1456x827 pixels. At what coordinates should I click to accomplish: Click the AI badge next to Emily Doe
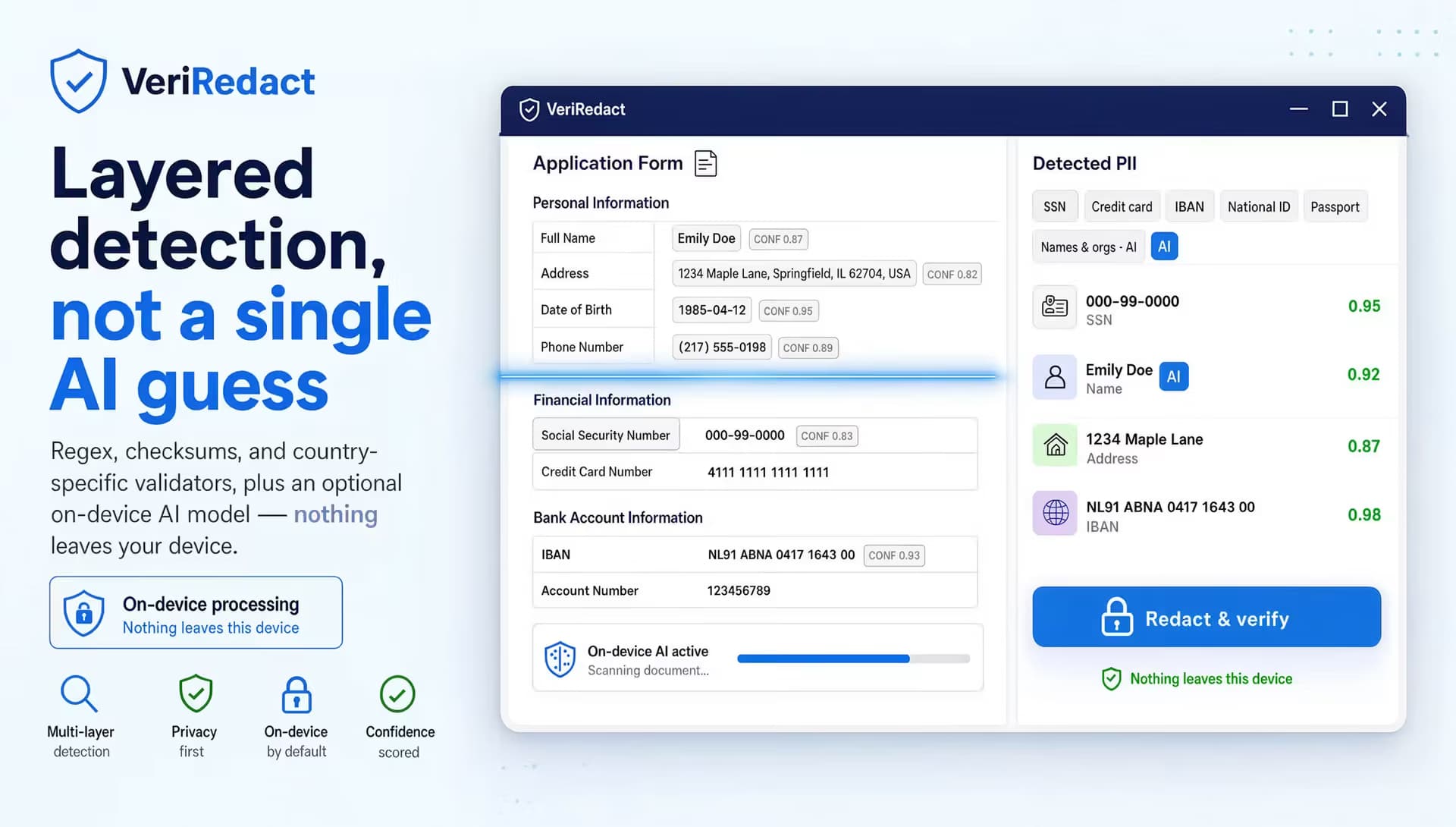click(1174, 376)
